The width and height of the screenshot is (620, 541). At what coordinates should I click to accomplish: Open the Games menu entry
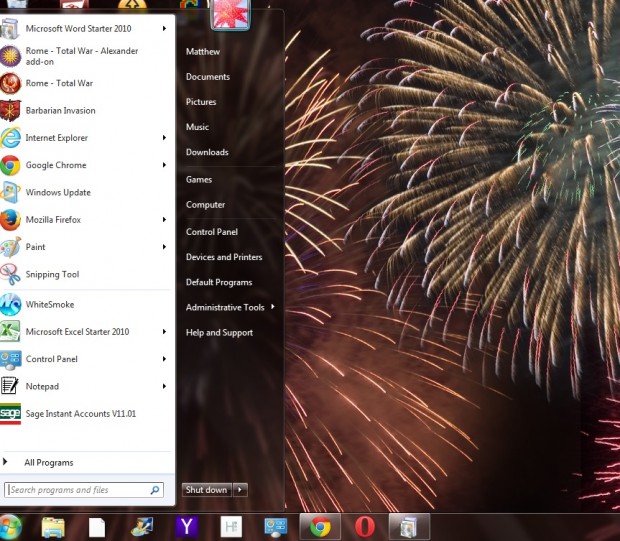pos(199,180)
